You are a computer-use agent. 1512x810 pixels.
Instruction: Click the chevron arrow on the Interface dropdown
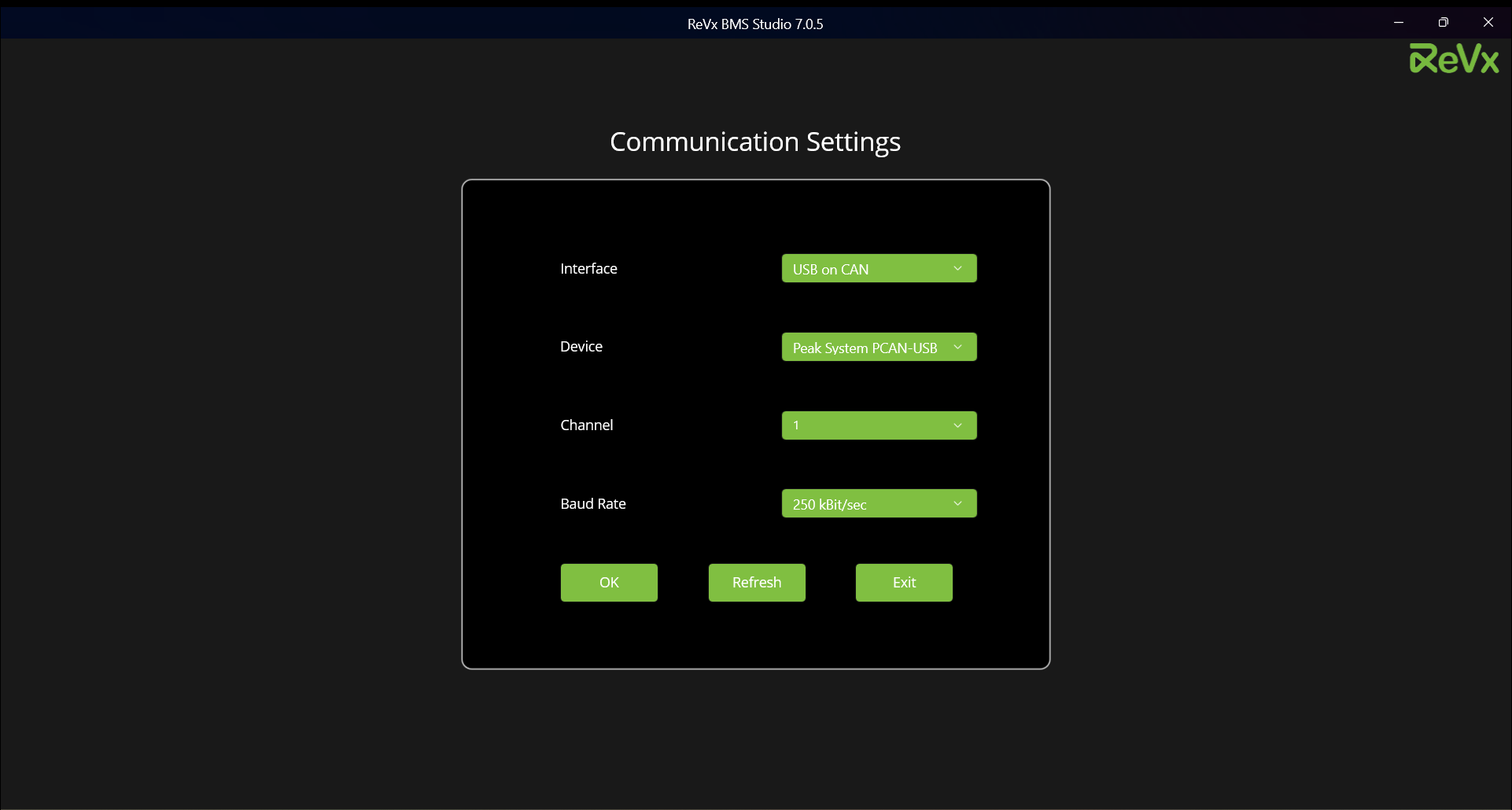click(957, 269)
